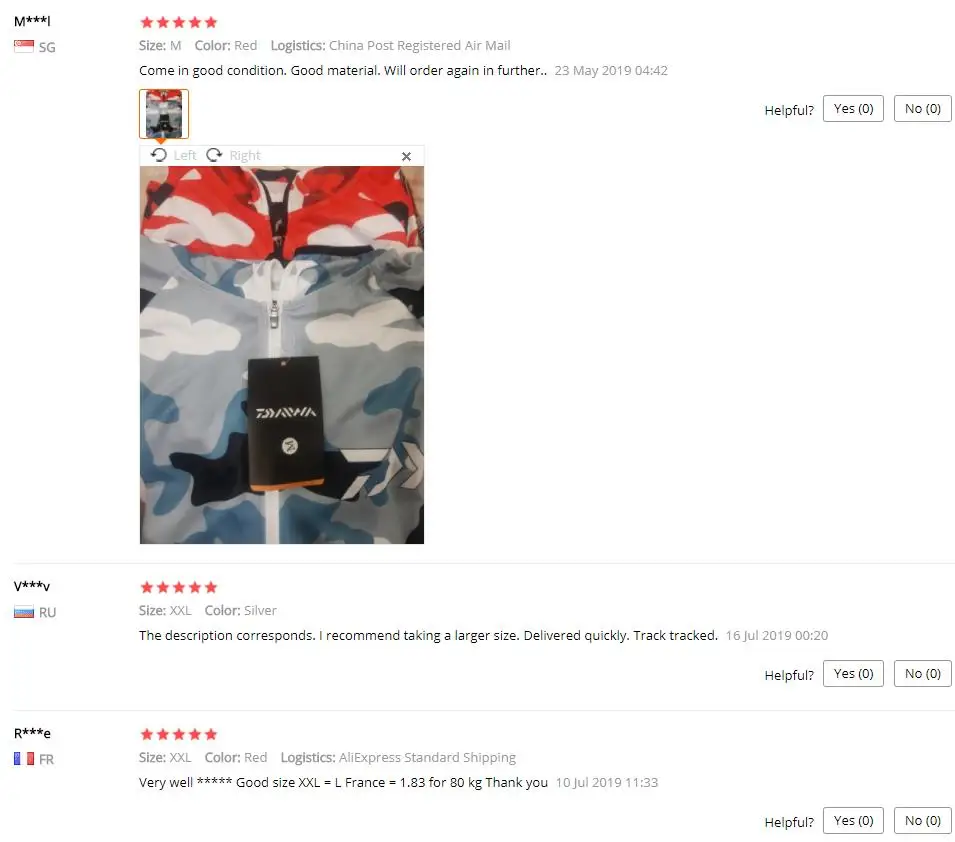Click the Russia flag icon
Image resolution: width=955 pixels, height=842 pixels.
24,612
